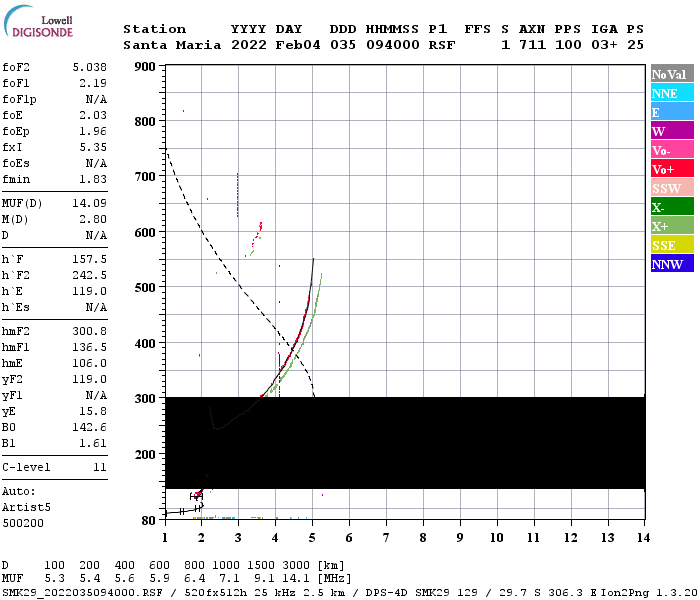Click the Ion2Png 1.3.20 version text
The width and height of the screenshot is (700, 600).
[649, 593]
